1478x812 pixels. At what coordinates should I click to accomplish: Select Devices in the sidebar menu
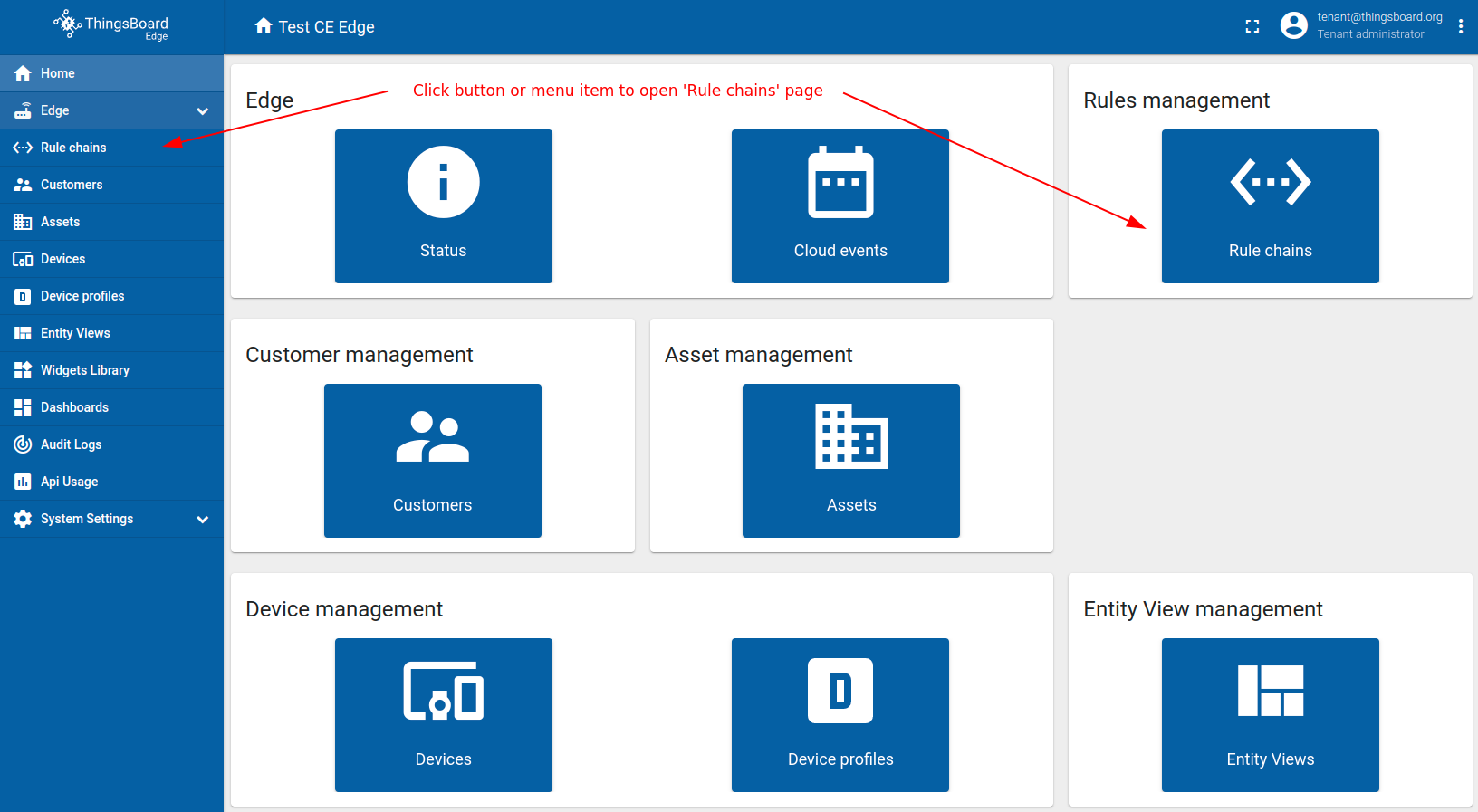tap(111, 259)
